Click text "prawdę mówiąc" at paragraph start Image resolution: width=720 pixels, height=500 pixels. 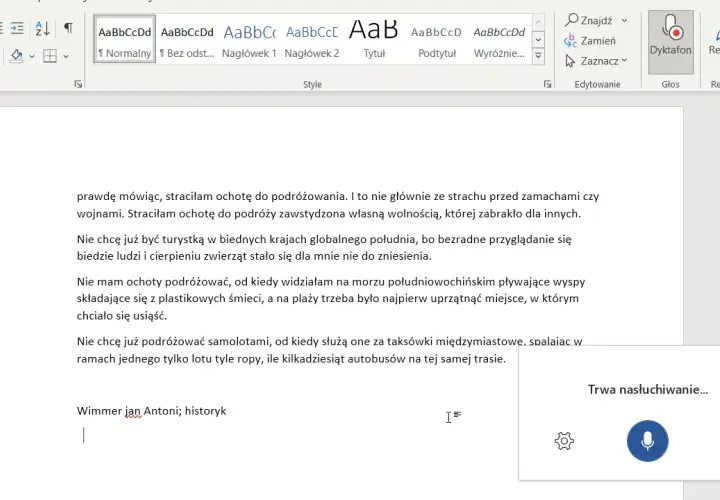[x=119, y=197]
